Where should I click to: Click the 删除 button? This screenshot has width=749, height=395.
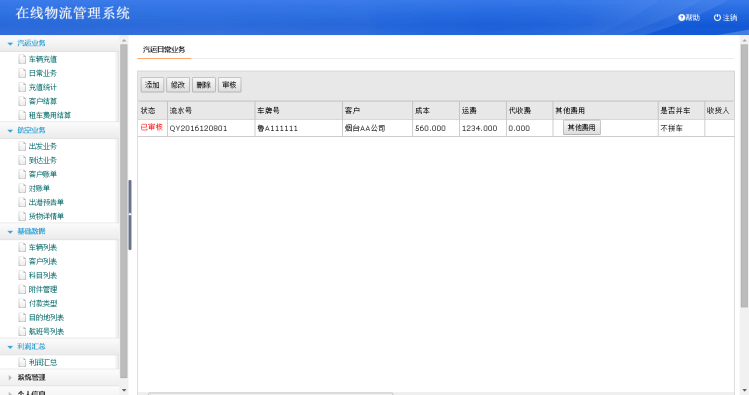203,85
